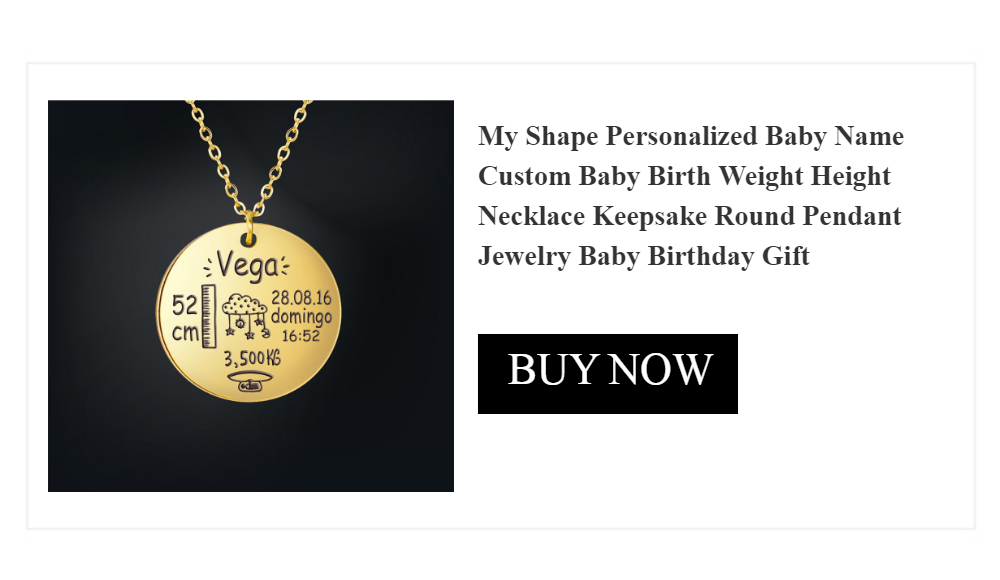Click the '3,500KG' weight engraving
Screen dimensions: 1000x580
[x=252, y=359]
